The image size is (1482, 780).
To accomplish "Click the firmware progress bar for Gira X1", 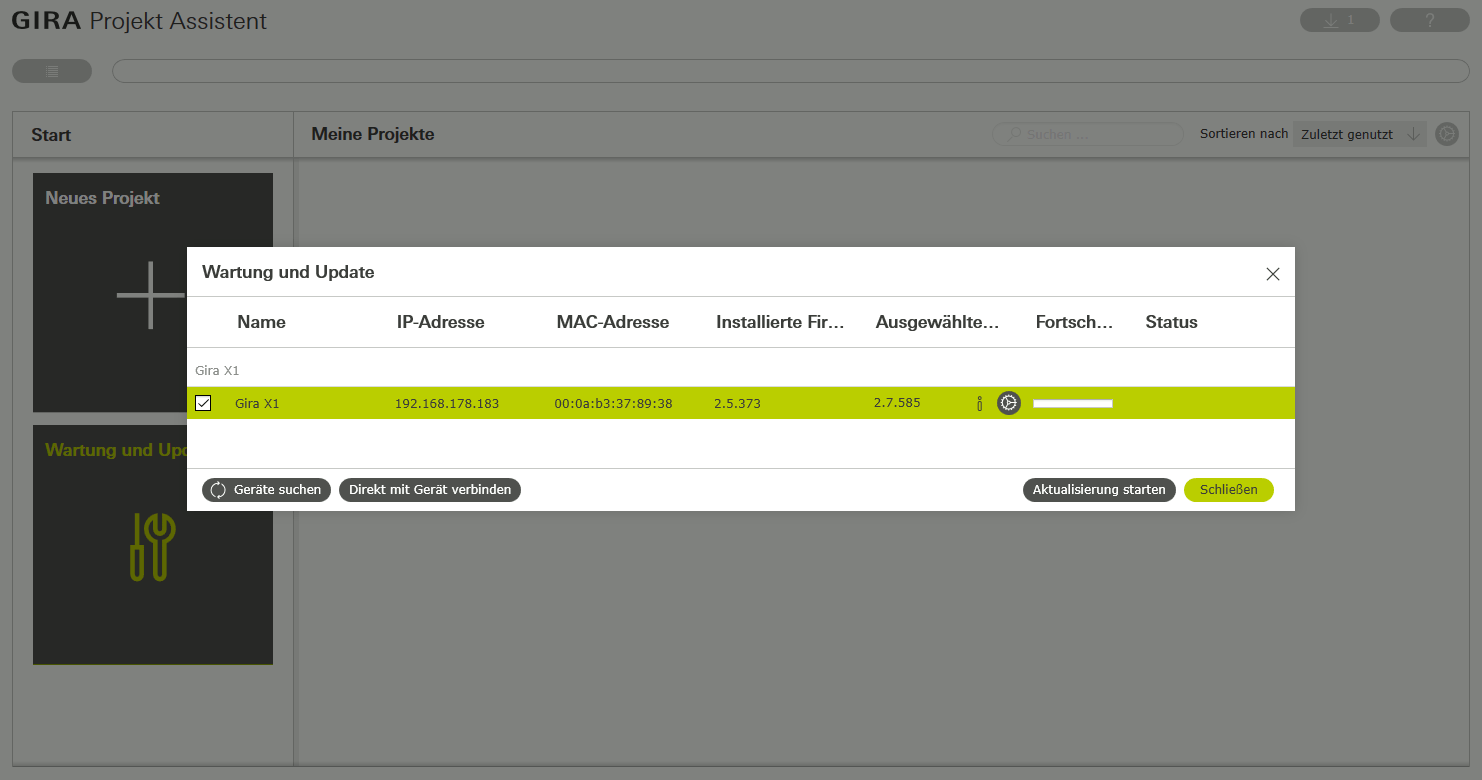I will [1073, 404].
